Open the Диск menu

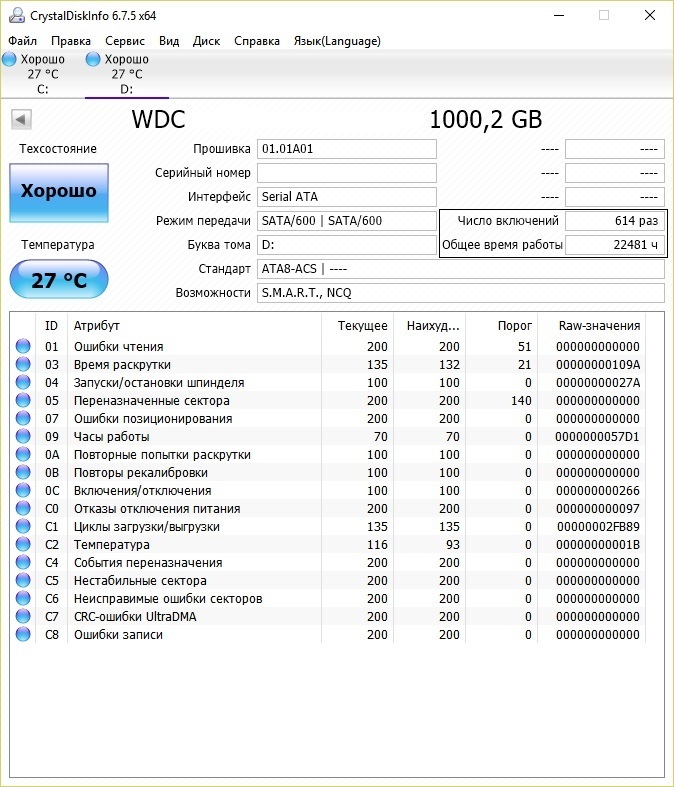coord(206,41)
